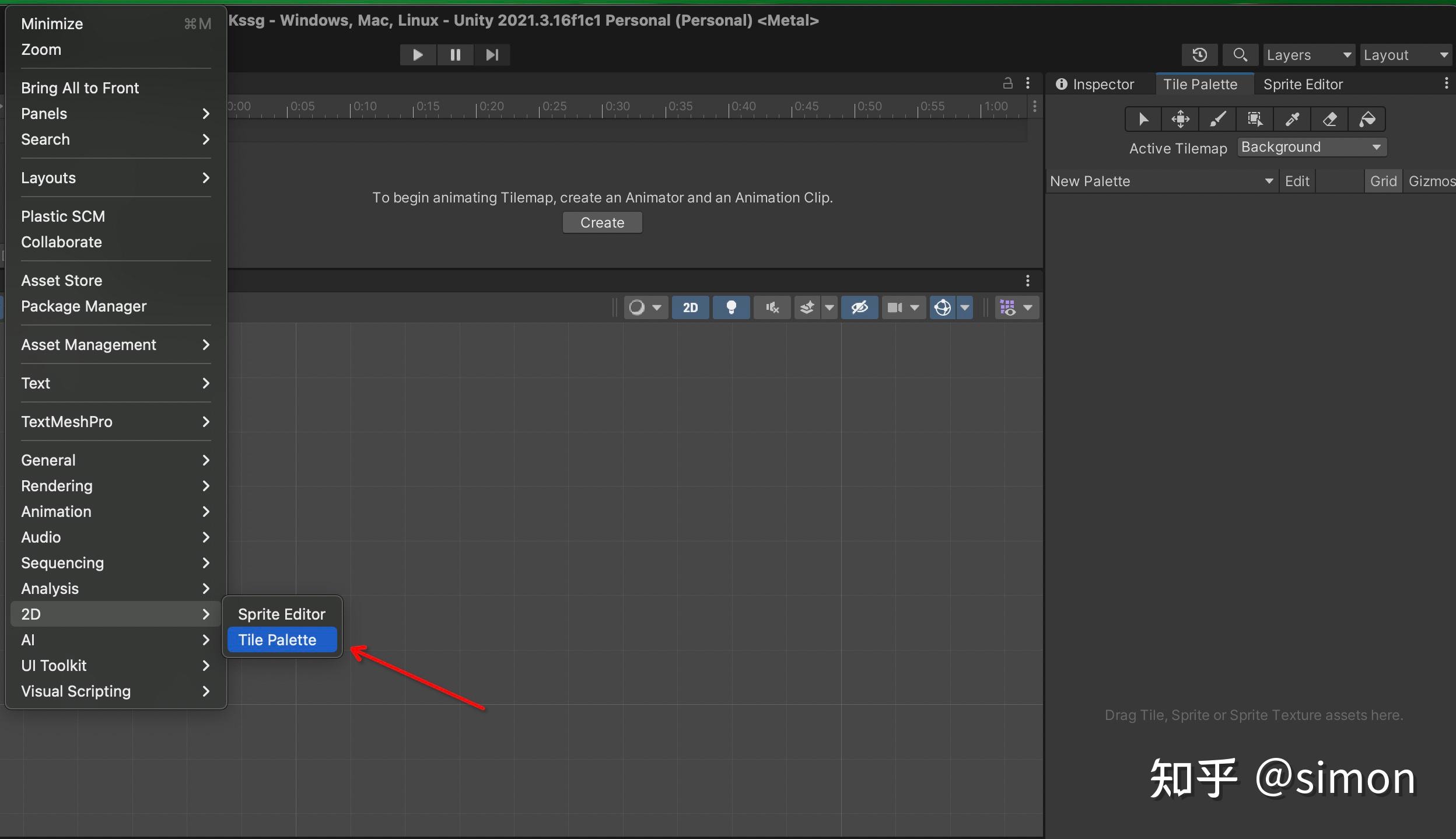Toggle Scene lighting bulb button
Screen dimensions: 1456x839
tap(731, 307)
